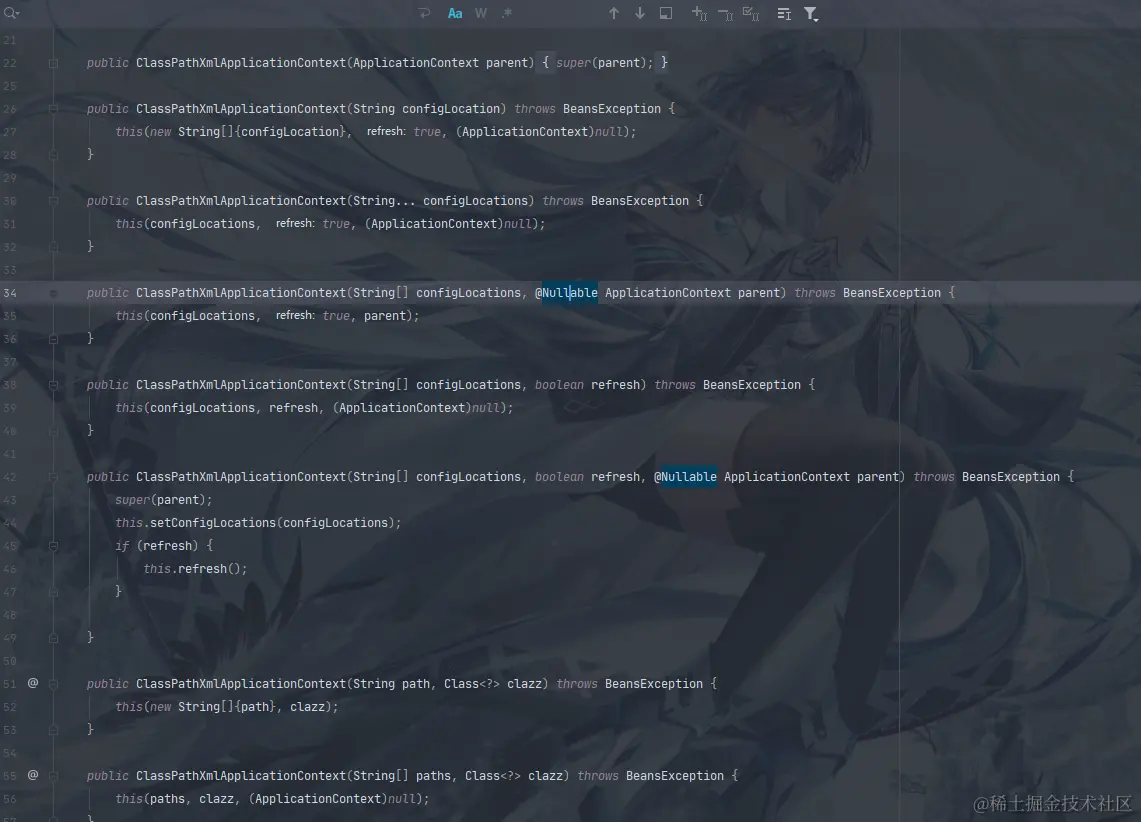Click the 'refresh:' inlay hint on line 27
Image resolution: width=1141 pixels, height=822 pixels.
pyautogui.click(x=386, y=132)
